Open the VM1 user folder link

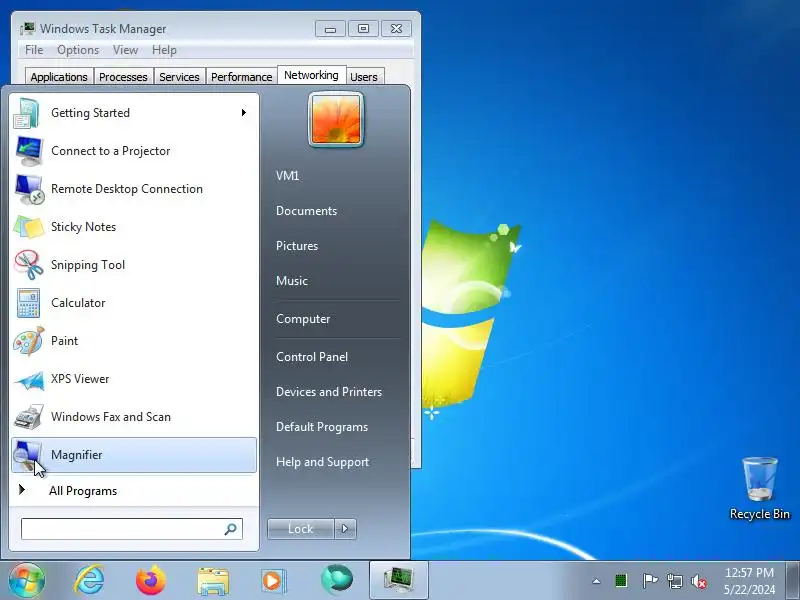(287, 176)
